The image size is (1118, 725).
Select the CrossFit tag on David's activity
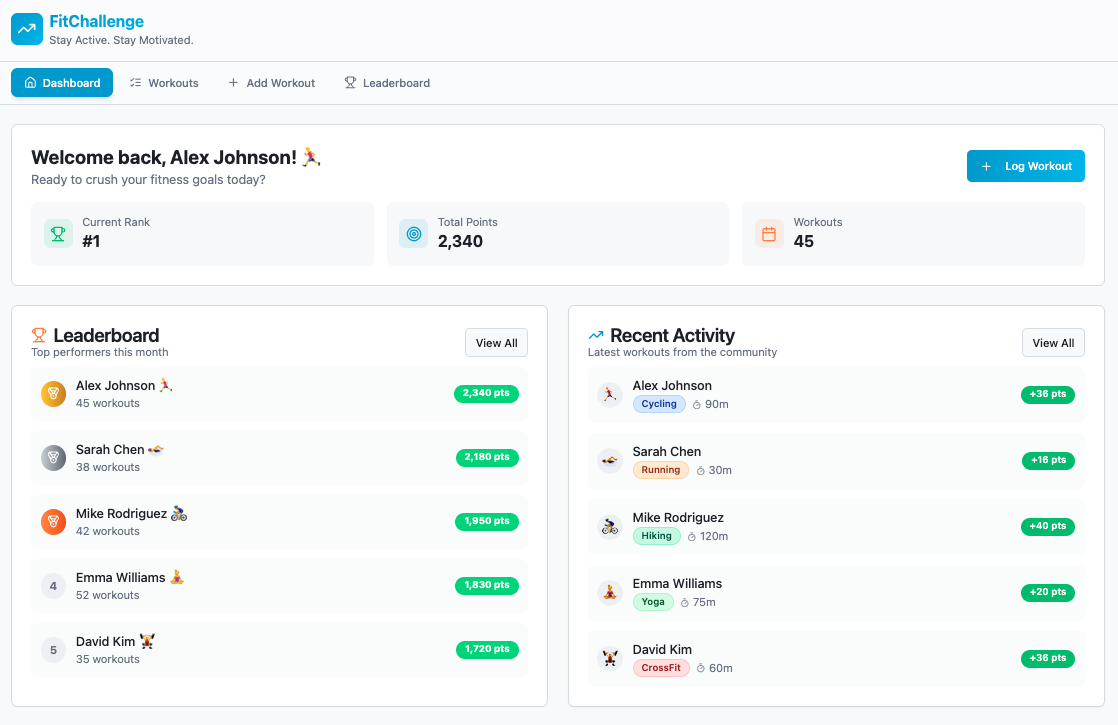point(661,668)
